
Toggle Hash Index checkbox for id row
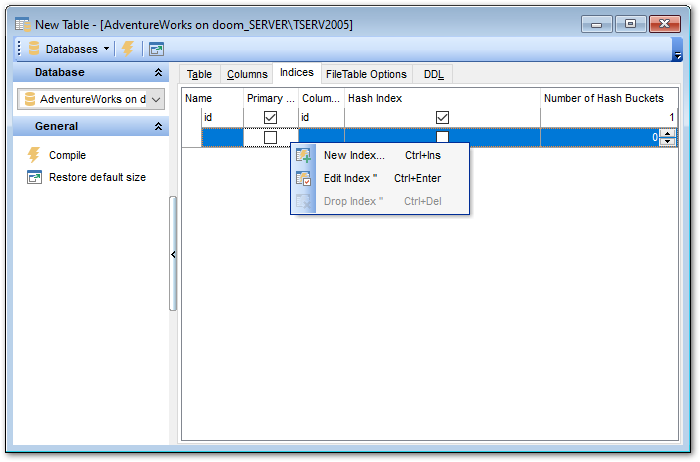442,117
